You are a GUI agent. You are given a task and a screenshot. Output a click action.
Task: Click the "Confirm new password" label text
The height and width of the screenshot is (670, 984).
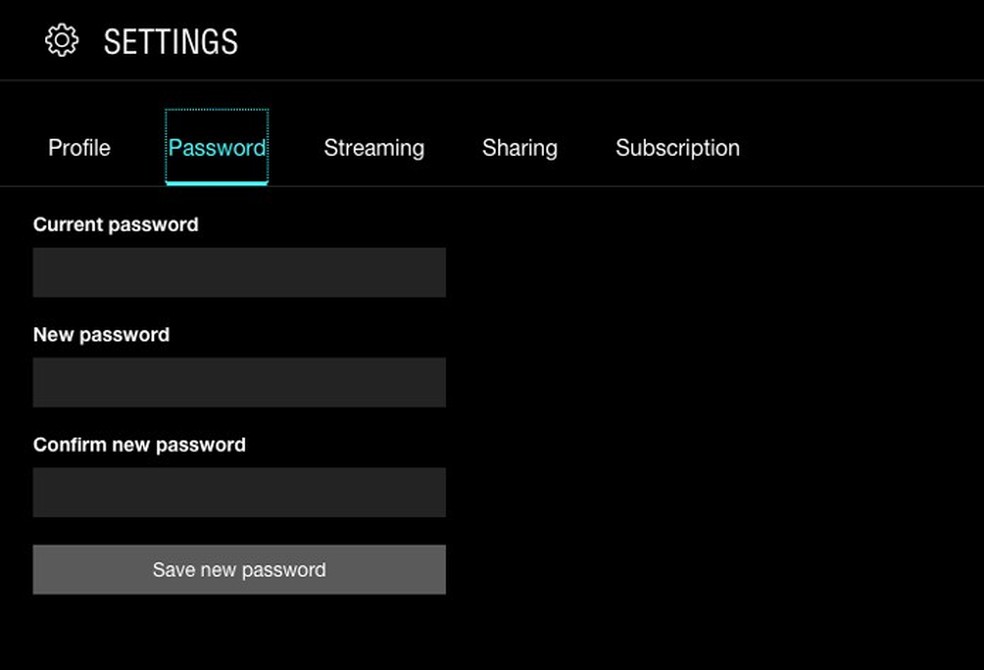[139, 445]
